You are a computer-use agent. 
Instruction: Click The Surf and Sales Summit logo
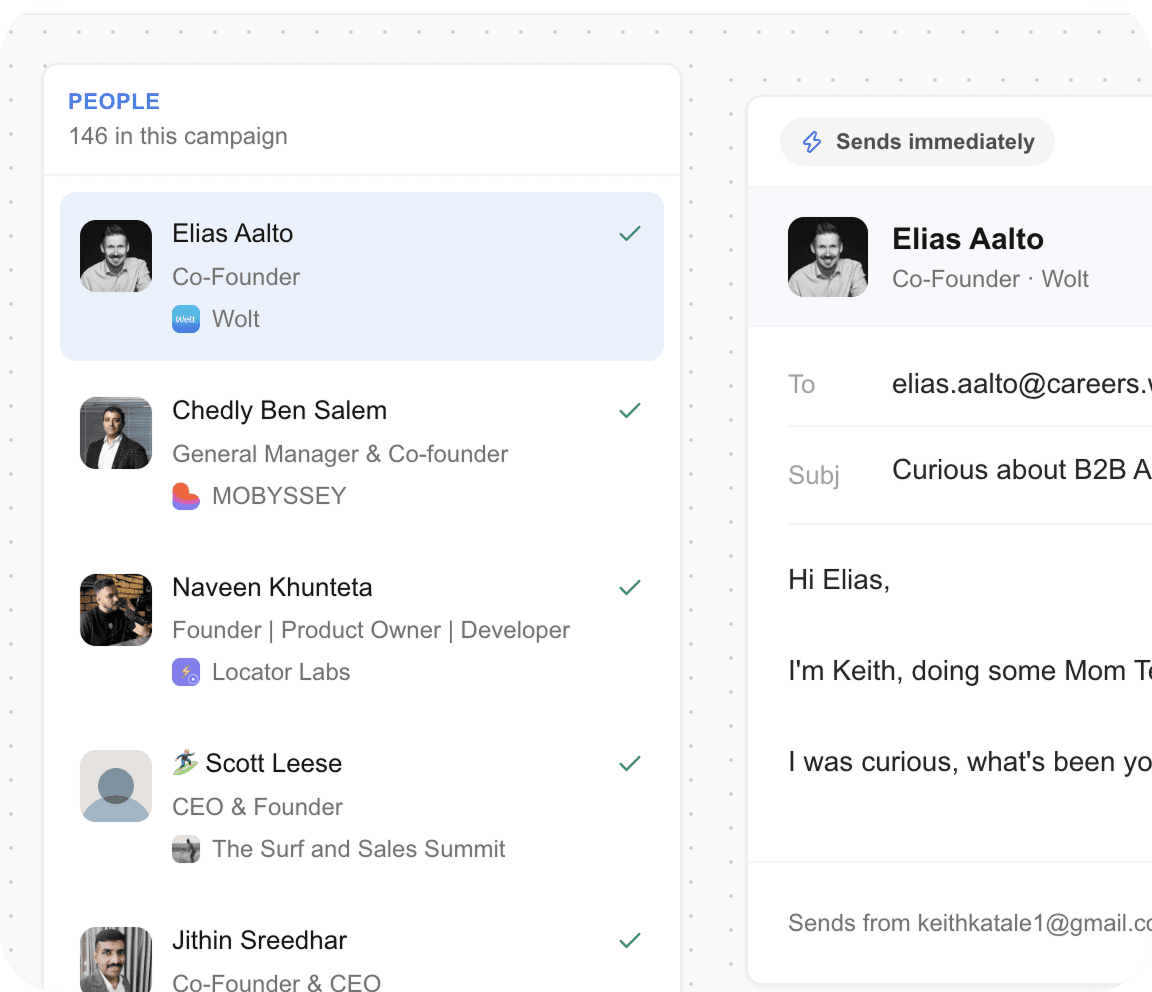[x=186, y=849]
